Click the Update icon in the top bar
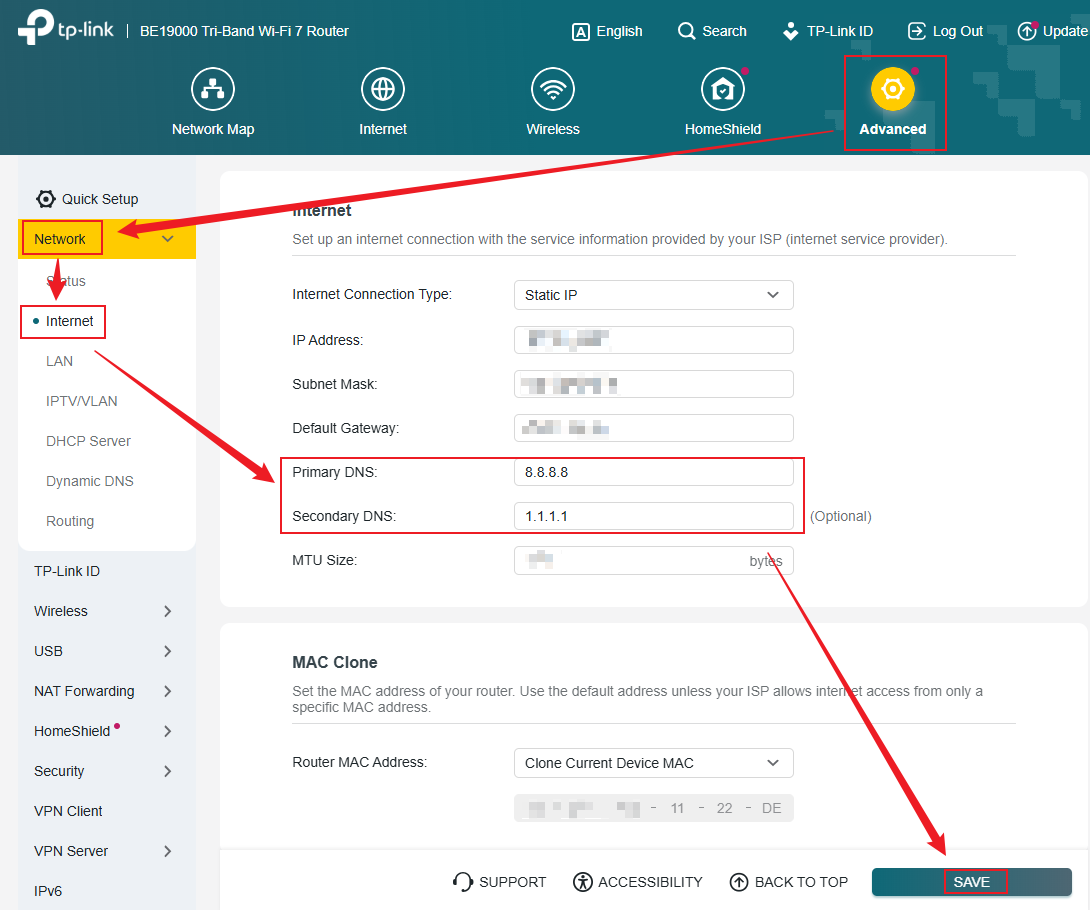Screen dimensions: 1090x910 tap(1029, 31)
